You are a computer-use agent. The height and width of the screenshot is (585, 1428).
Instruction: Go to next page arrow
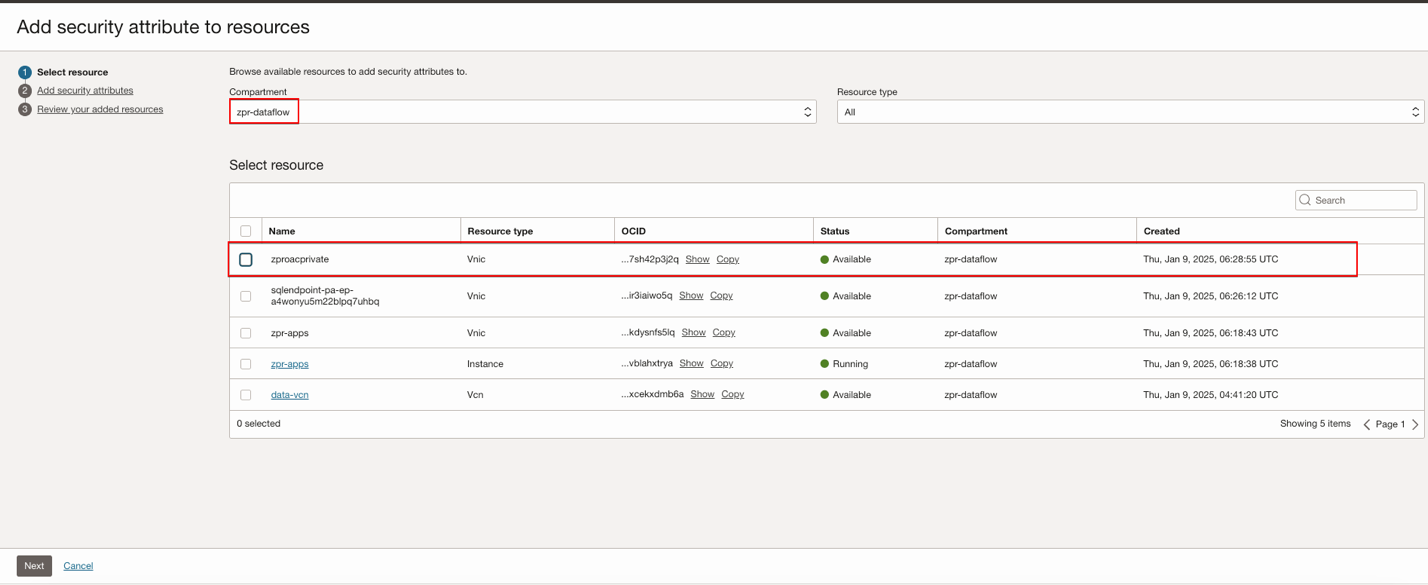(1415, 424)
